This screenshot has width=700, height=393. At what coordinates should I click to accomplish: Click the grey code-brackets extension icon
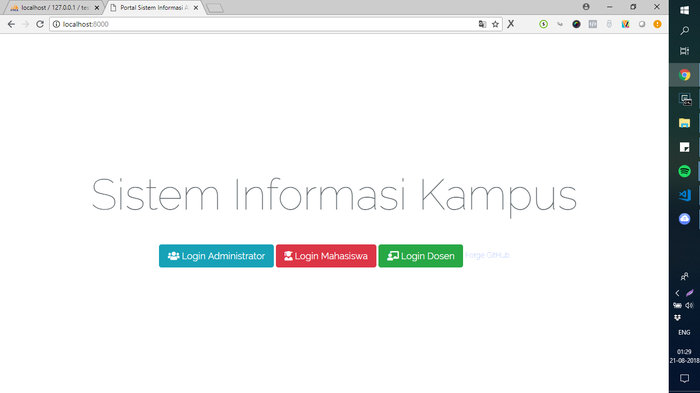[x=592, y=24]
